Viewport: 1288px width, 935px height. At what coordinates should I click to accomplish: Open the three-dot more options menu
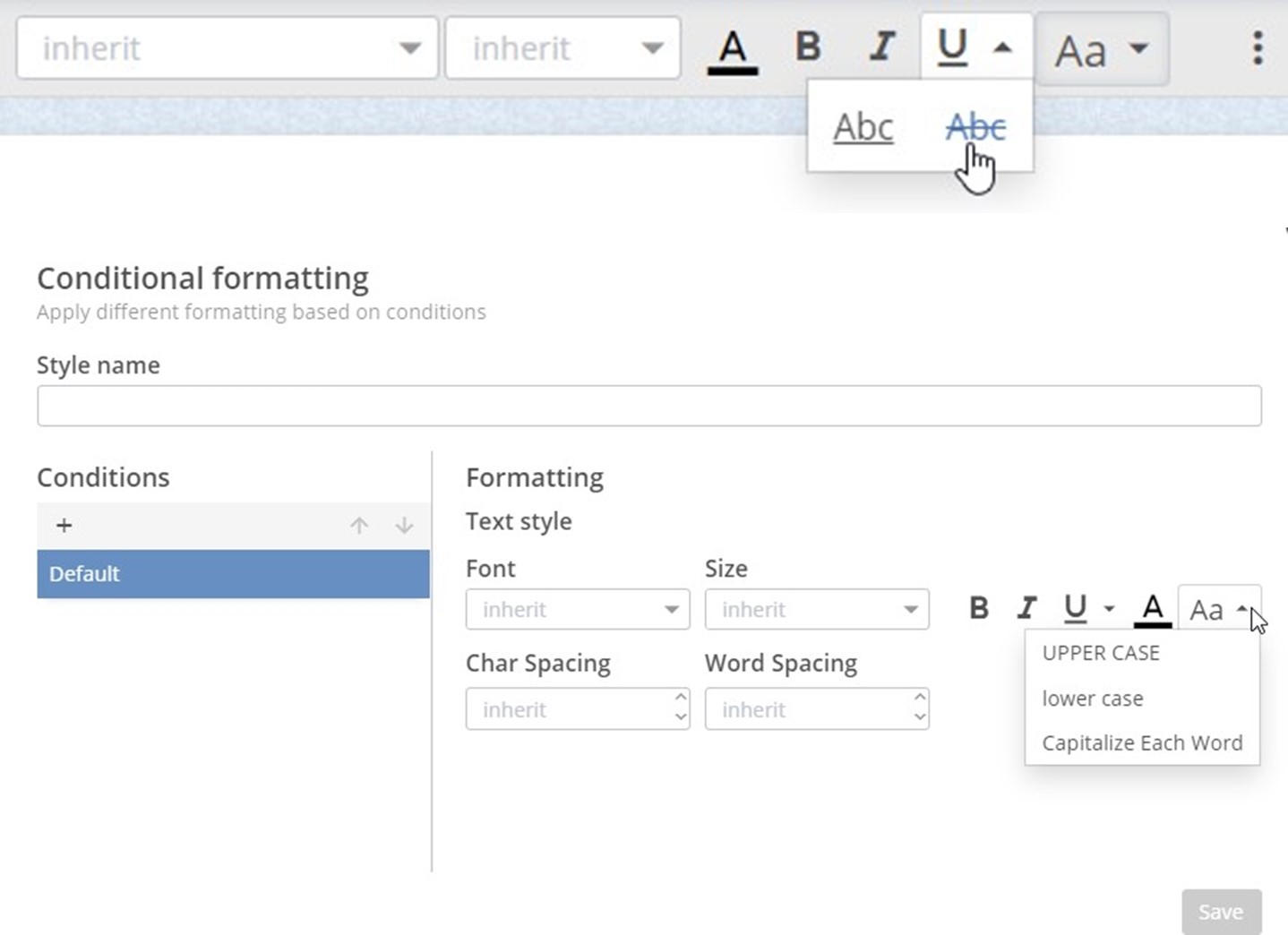pyautogui.click(x=1258, y=48)
